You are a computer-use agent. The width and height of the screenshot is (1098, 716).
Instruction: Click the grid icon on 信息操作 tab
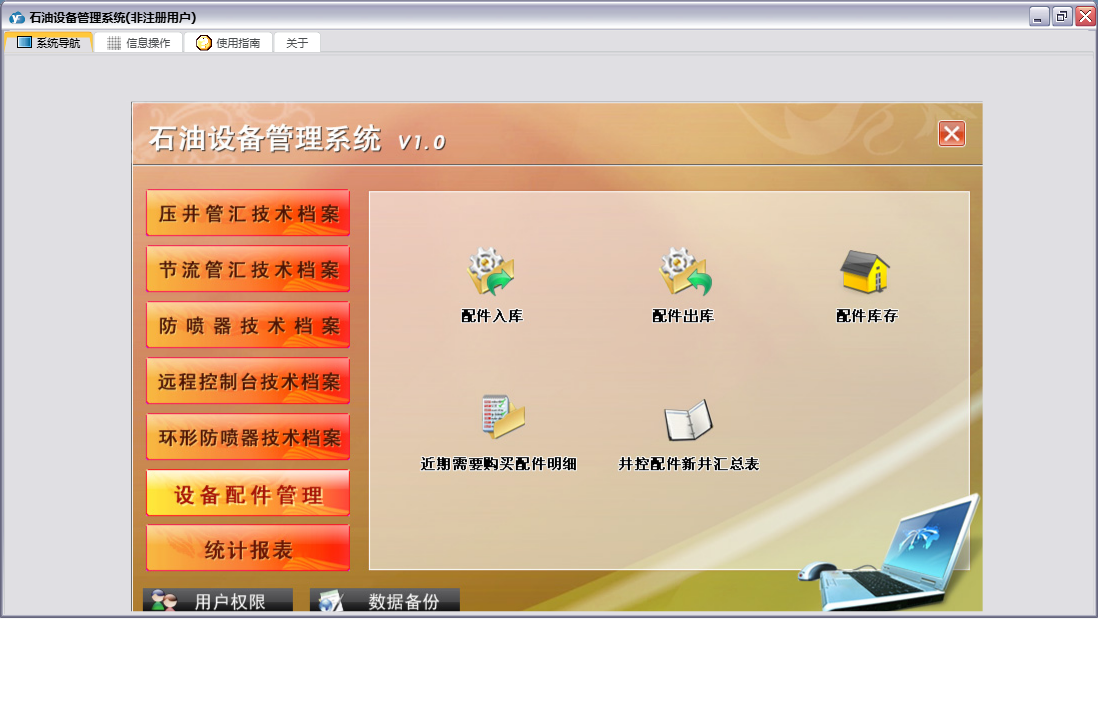click(113, 43)
